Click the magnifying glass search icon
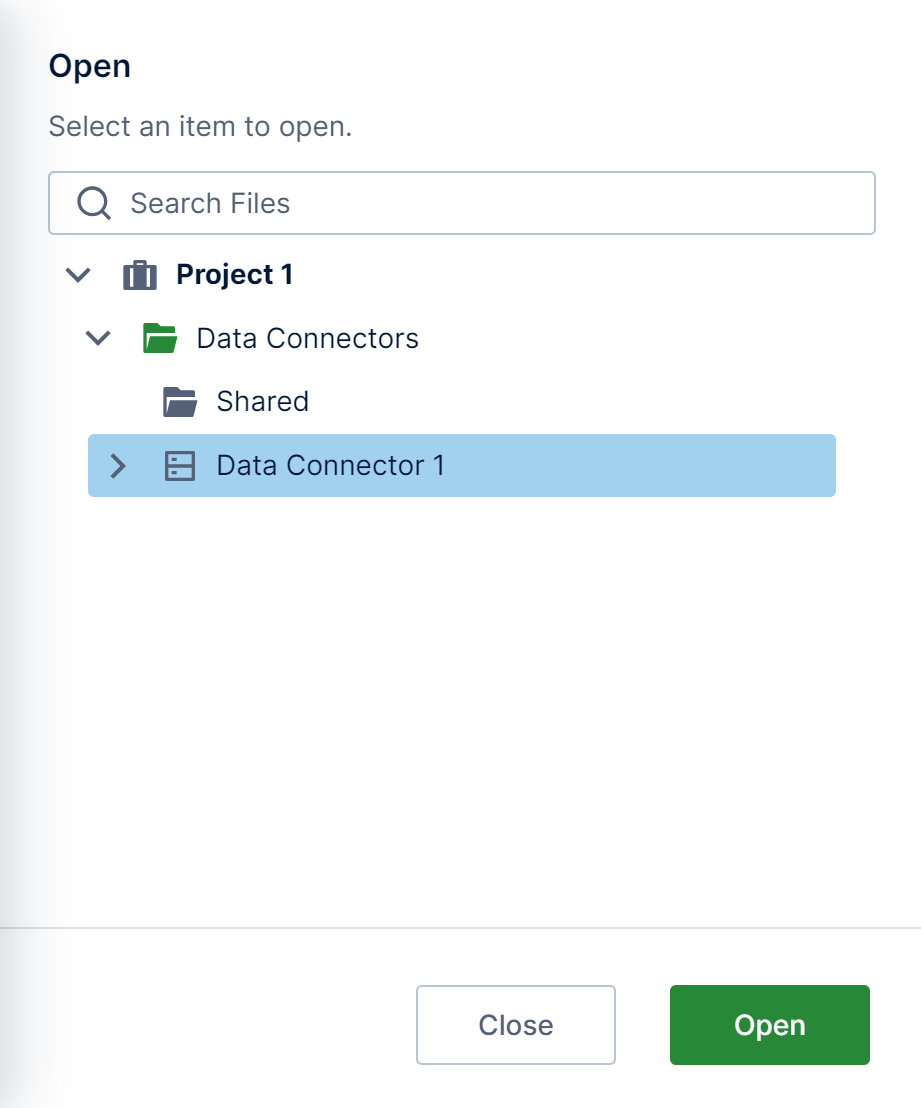The height and width of the screenshot is (1108, 921). pyautogui.click(x=94, y=203)
